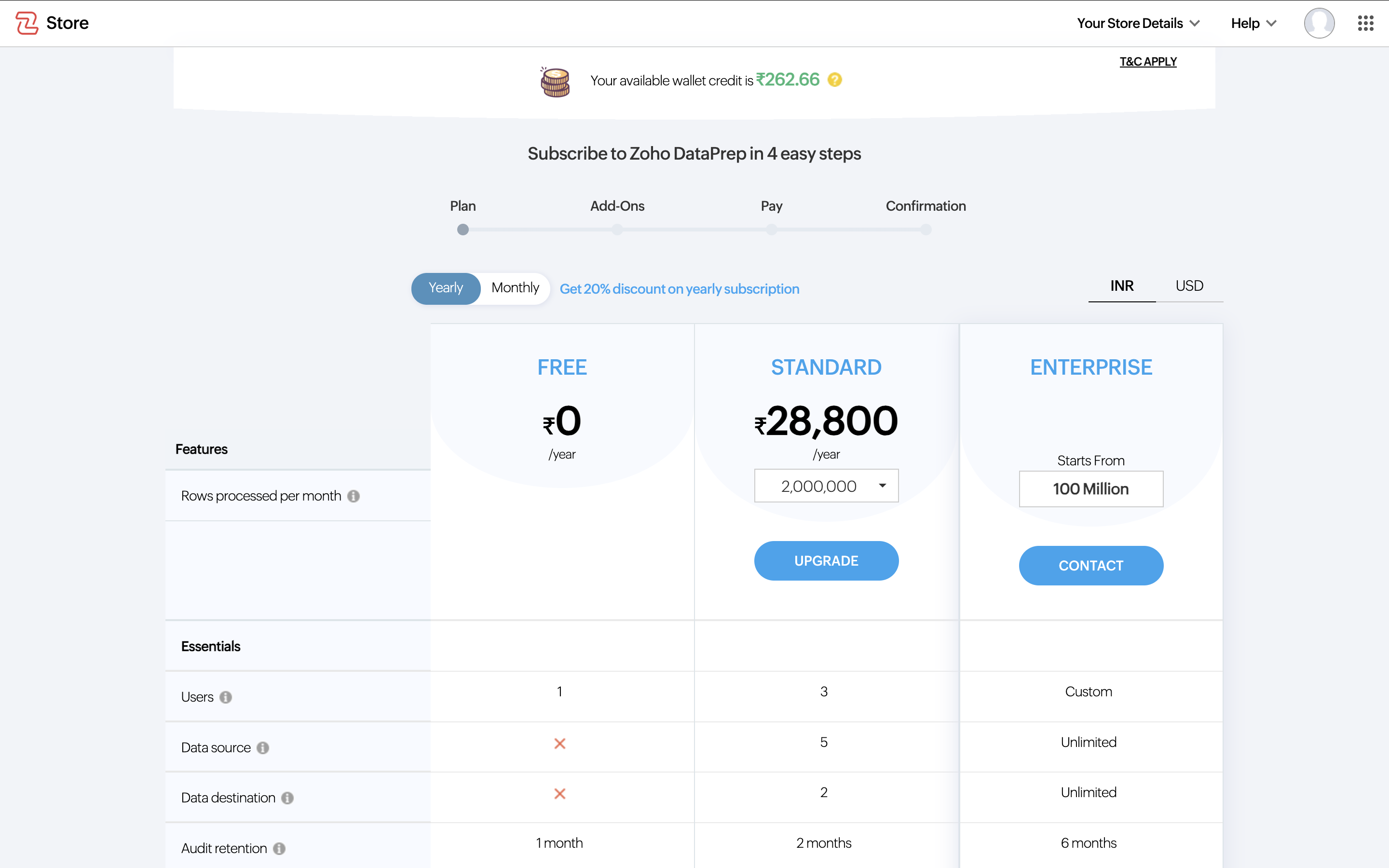Open the Help dropdown
The width and height of the screenshot is (1389, 868).
pos(1253,23)
